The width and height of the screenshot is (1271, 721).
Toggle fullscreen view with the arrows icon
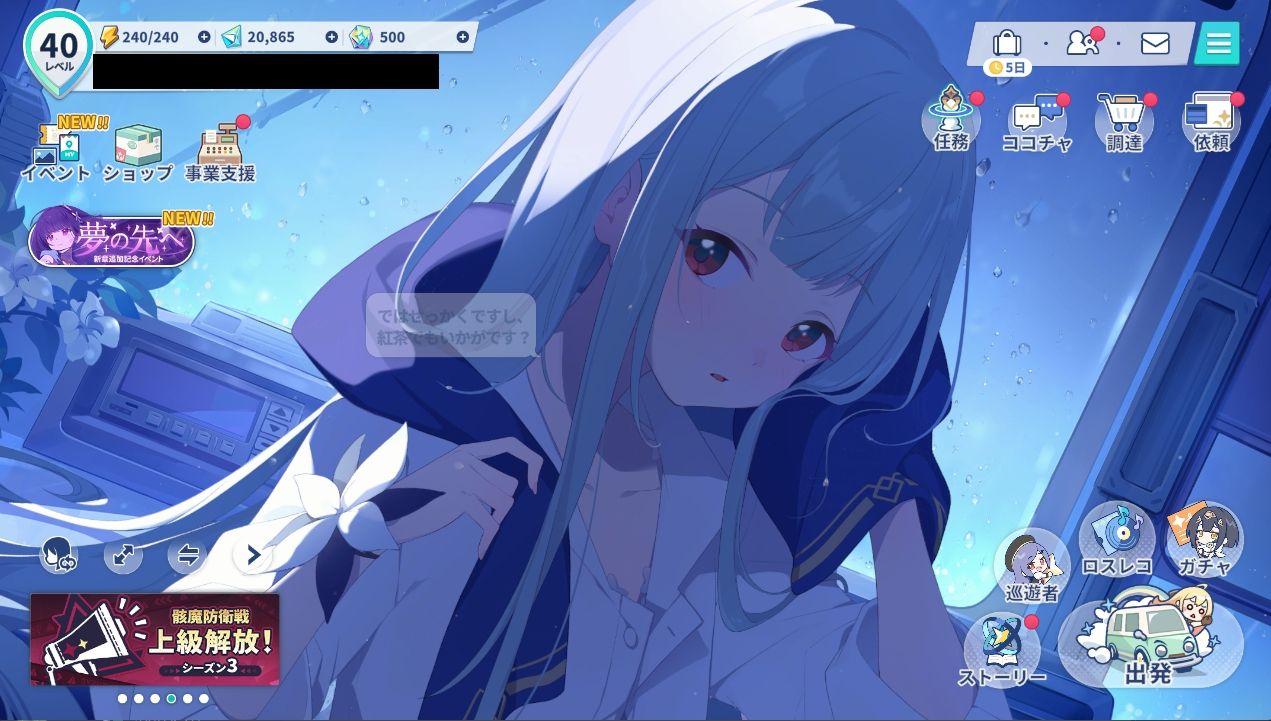tap(123, 555)
